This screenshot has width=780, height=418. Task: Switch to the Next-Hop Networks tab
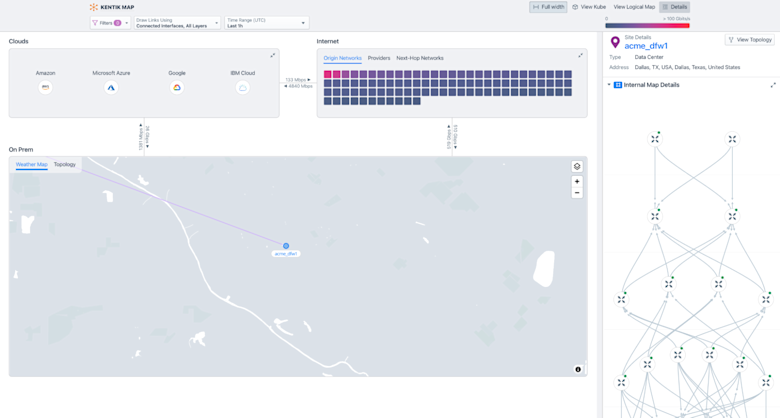(420, 58)
